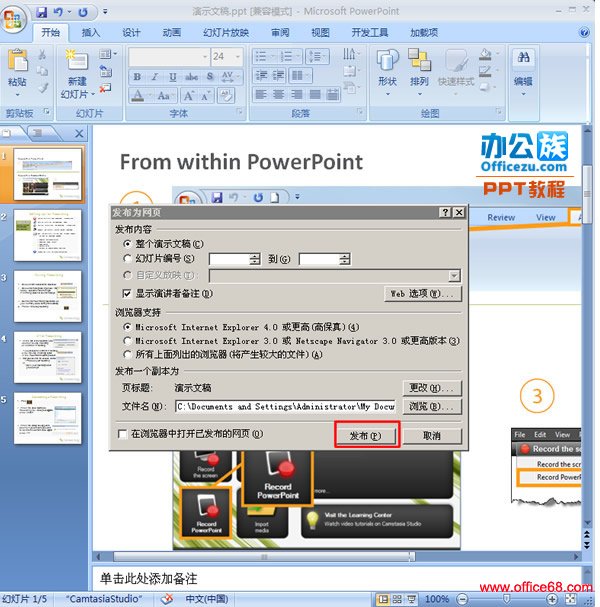This screenshot has height=607, width=600.
Task: Open the Paragraph group dialog launcher
Action: pos(360,112)
